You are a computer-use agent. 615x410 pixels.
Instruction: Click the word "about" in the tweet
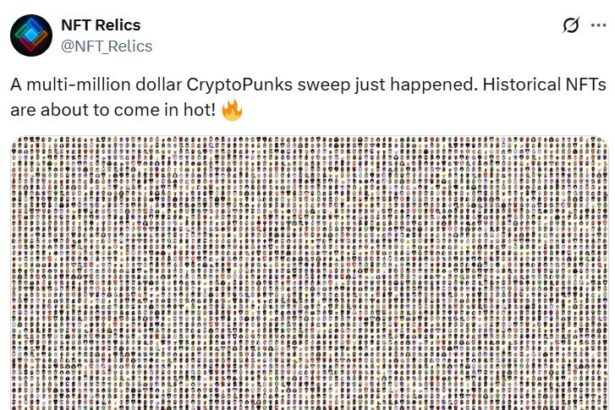coord(62,107)
